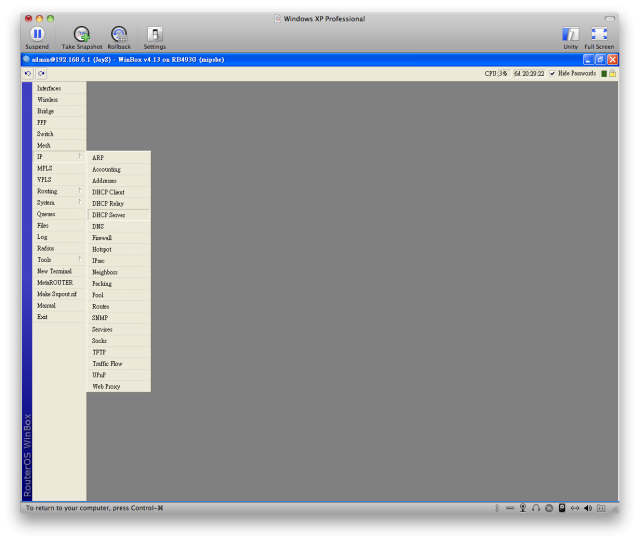Click the padlock icon in WinBox toolbar
Viewport: 640px width, 542px height.
(612, 73)
